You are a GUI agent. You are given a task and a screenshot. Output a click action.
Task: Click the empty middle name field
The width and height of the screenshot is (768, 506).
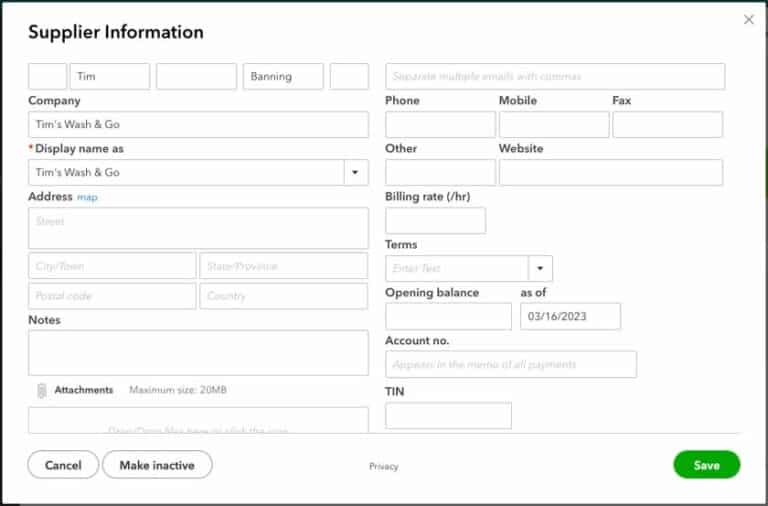(196, 76)
